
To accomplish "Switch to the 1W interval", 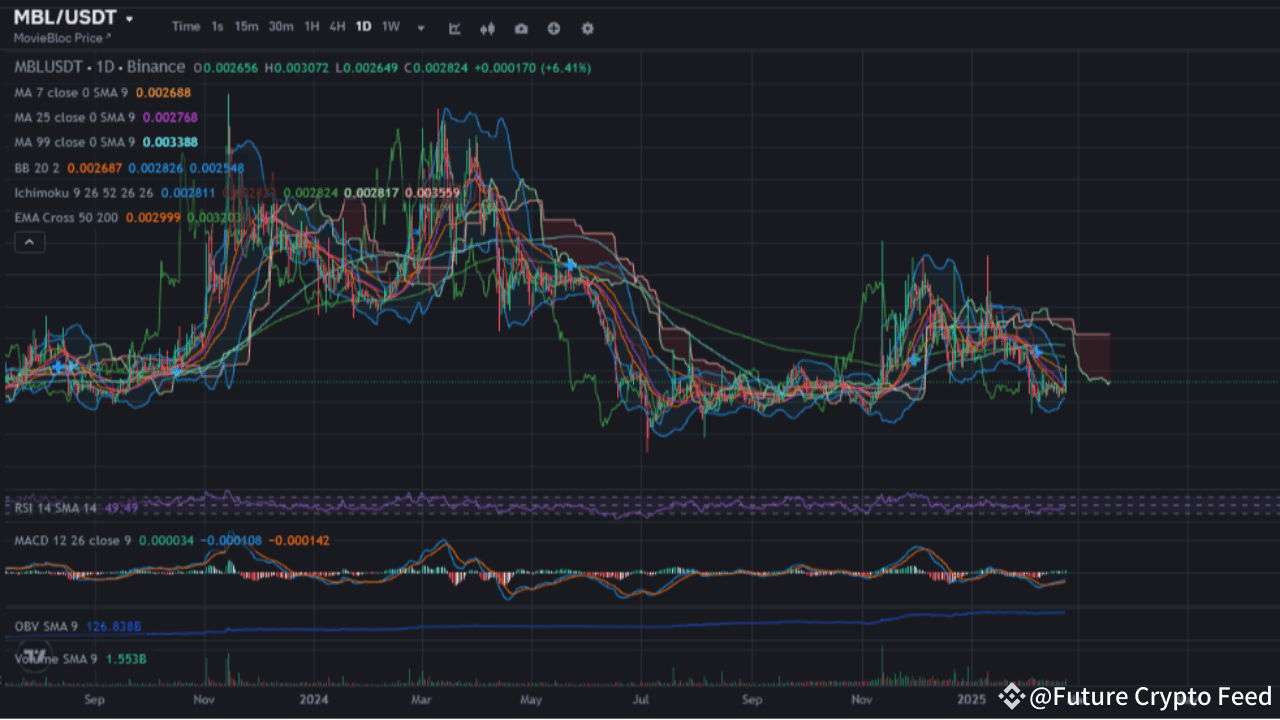I will 391,27.
